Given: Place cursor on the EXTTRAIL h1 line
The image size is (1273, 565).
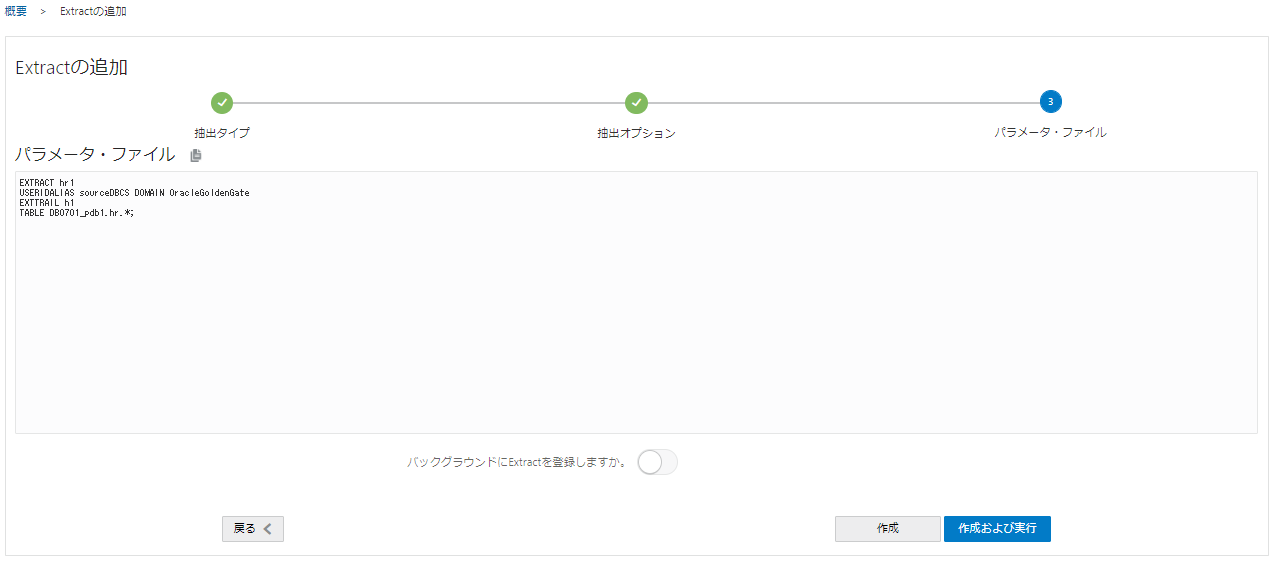Looking at the screenshot, I should point(47,202).
